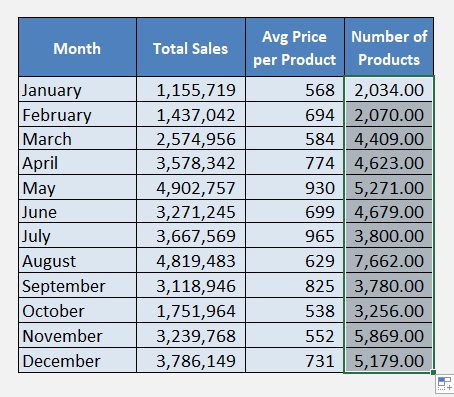Select the January month cell
Image resolution: width=454 pixels, height=397 pixels.
77,89
